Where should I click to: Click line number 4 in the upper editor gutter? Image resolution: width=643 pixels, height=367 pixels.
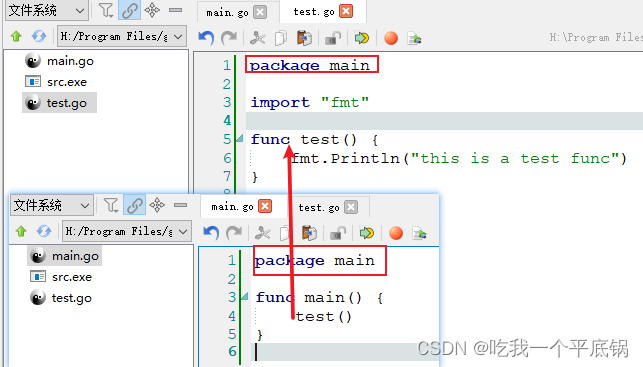point(227,121)
